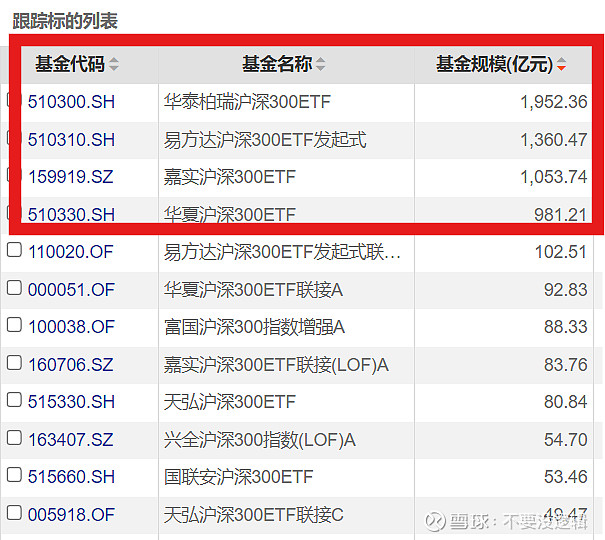Viewport: 605px width, 540px height.
Task: Sort by 基金代码 using its sort arrows
Action: coord(113,64)
